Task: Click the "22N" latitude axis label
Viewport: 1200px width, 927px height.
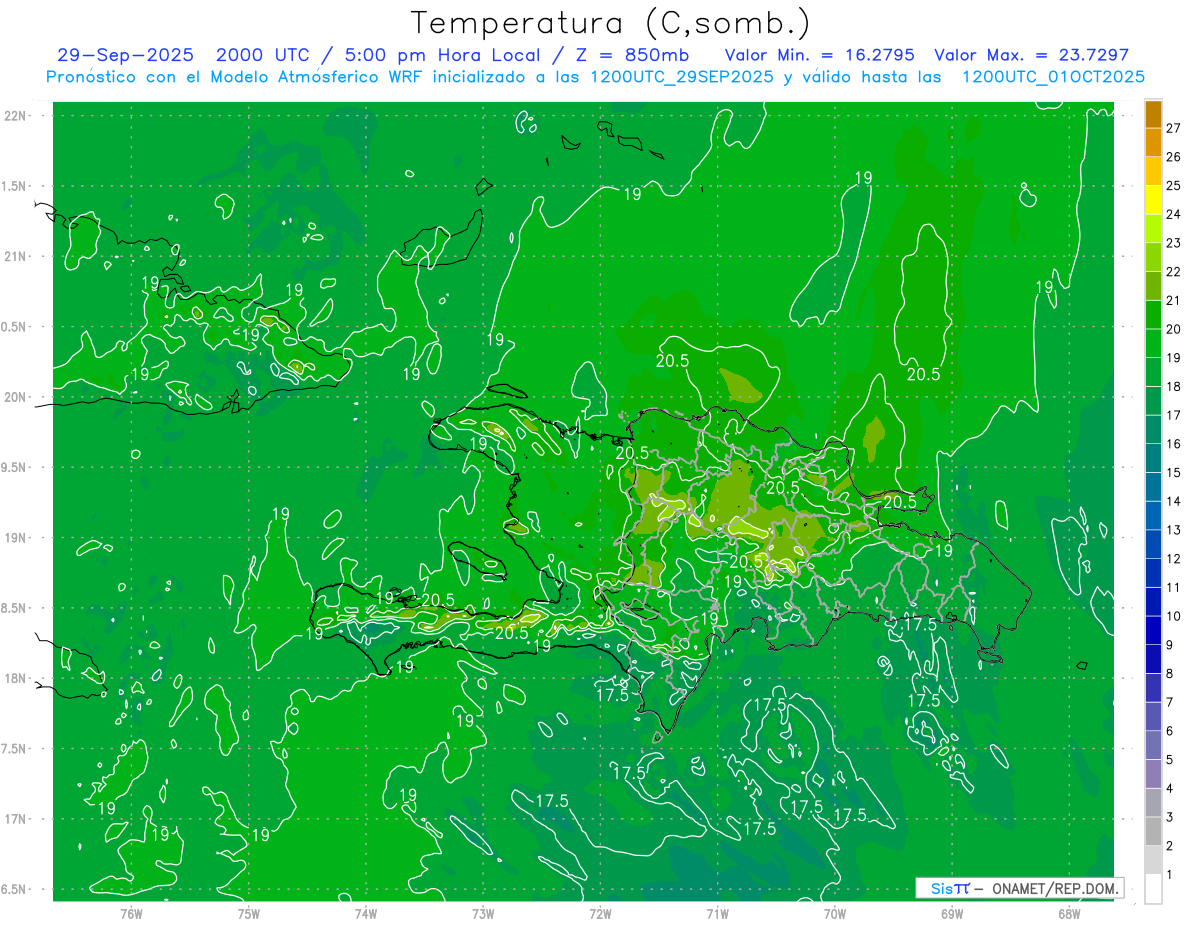Action: [x=17, y=116]
